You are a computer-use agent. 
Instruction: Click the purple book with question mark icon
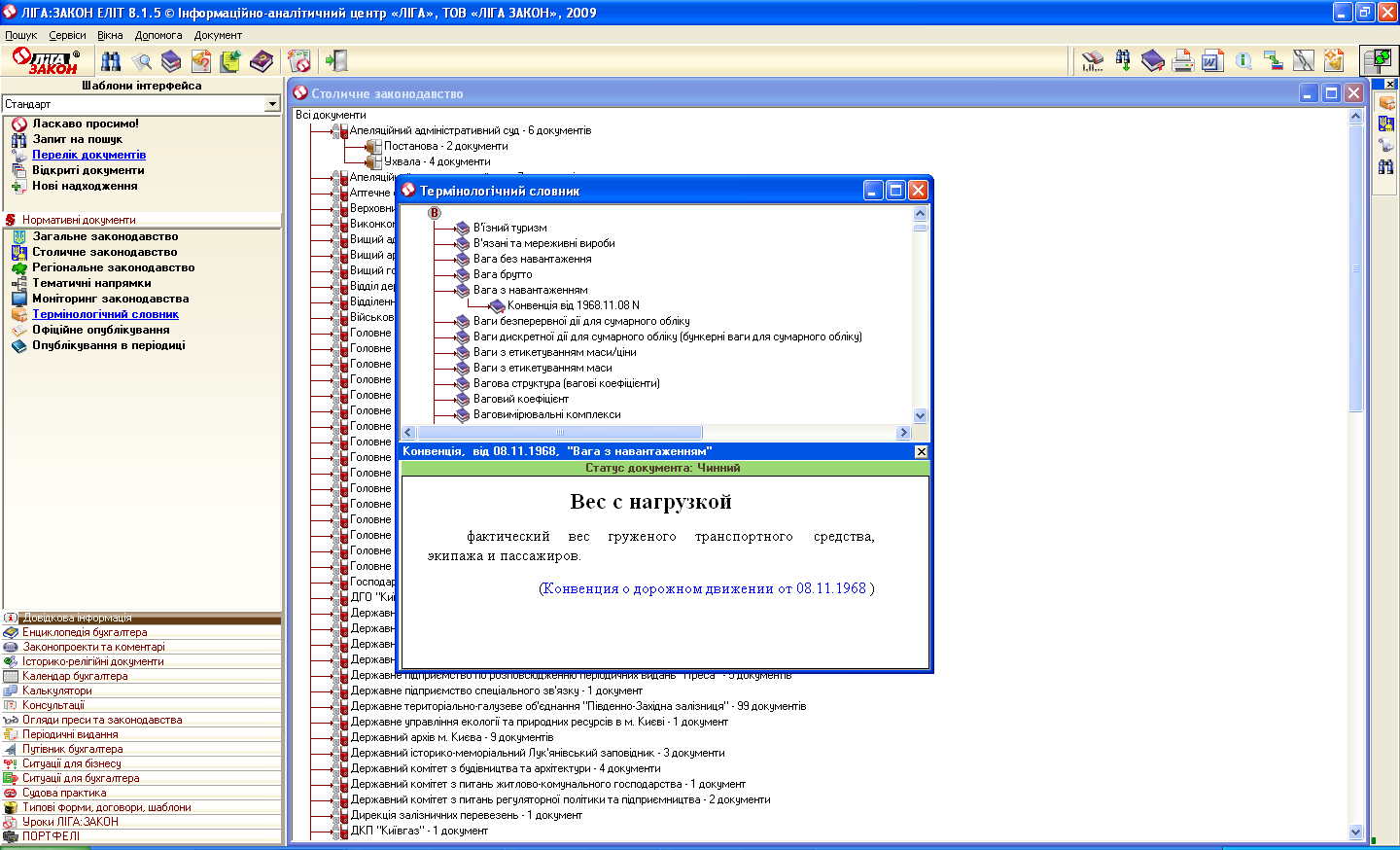(x=262, y=61)
